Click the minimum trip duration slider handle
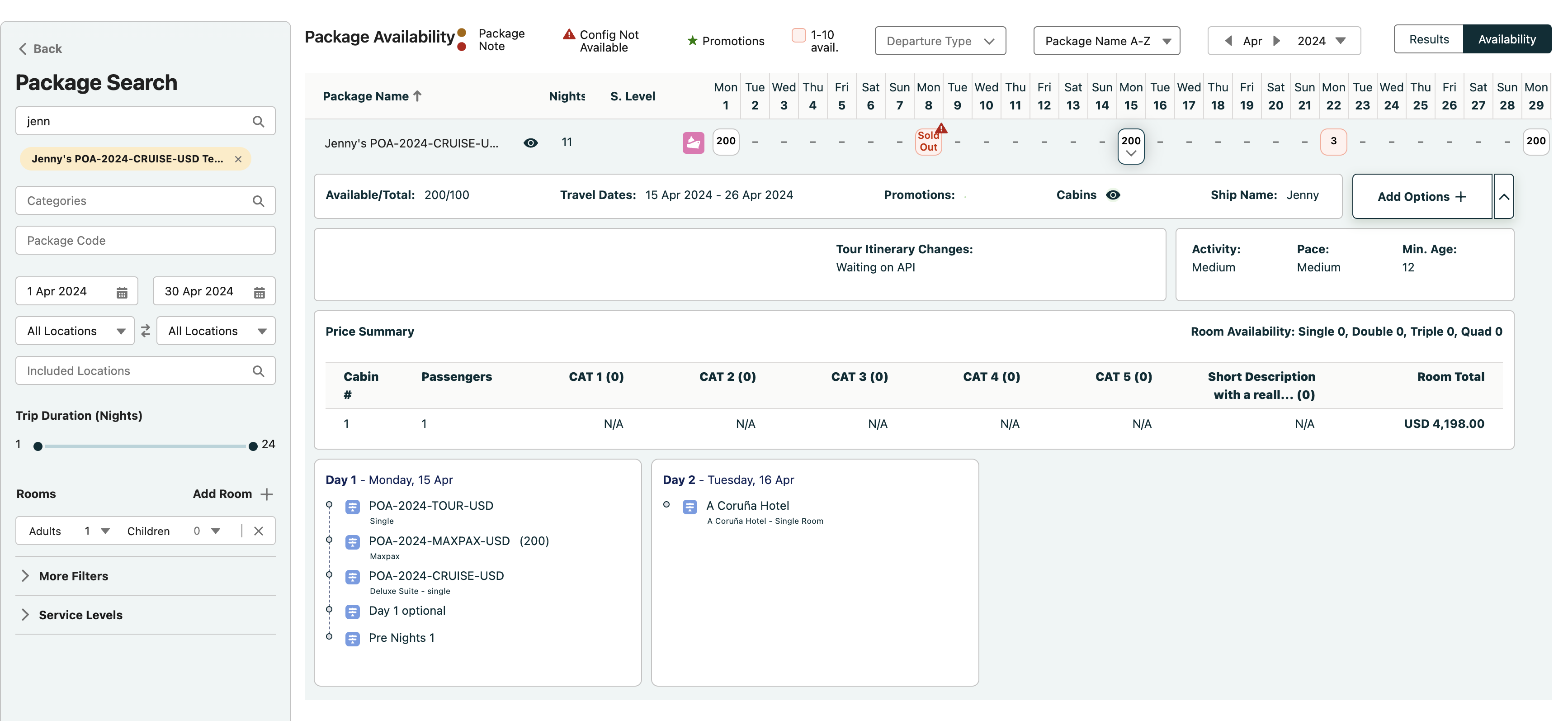 [38, 446]
